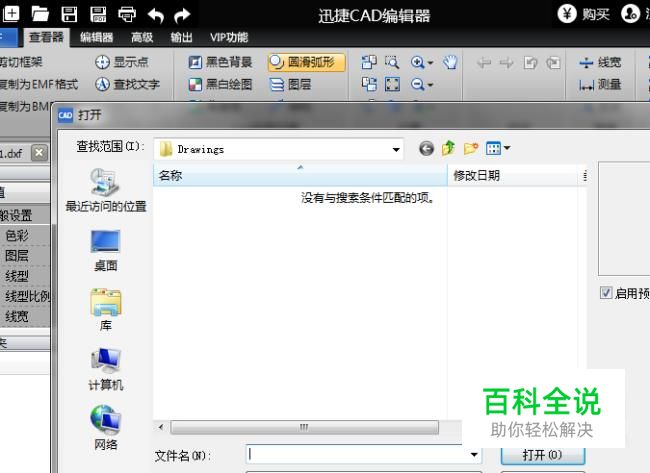Viewport: 650px width, 473px height.
Task: Open the 高级 ribbon tab
Action: 142,37
